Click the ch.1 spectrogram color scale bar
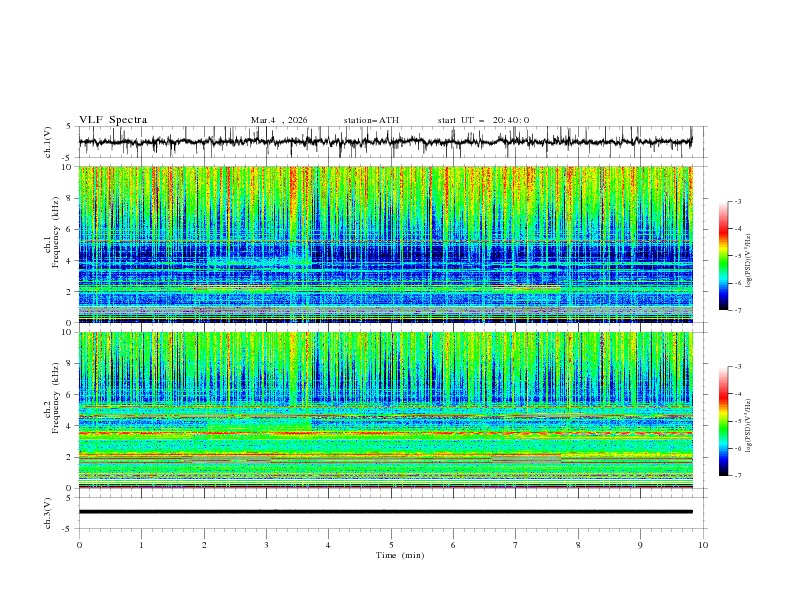 [723, 256]
